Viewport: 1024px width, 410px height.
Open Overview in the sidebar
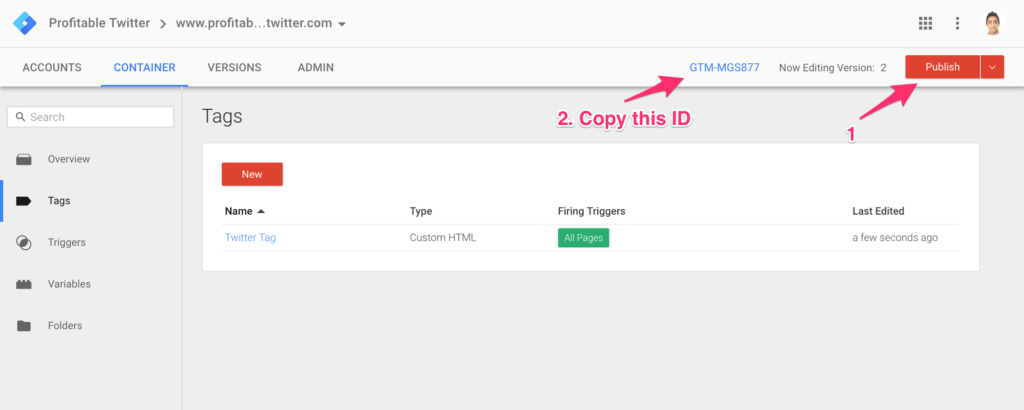[69, 159]
